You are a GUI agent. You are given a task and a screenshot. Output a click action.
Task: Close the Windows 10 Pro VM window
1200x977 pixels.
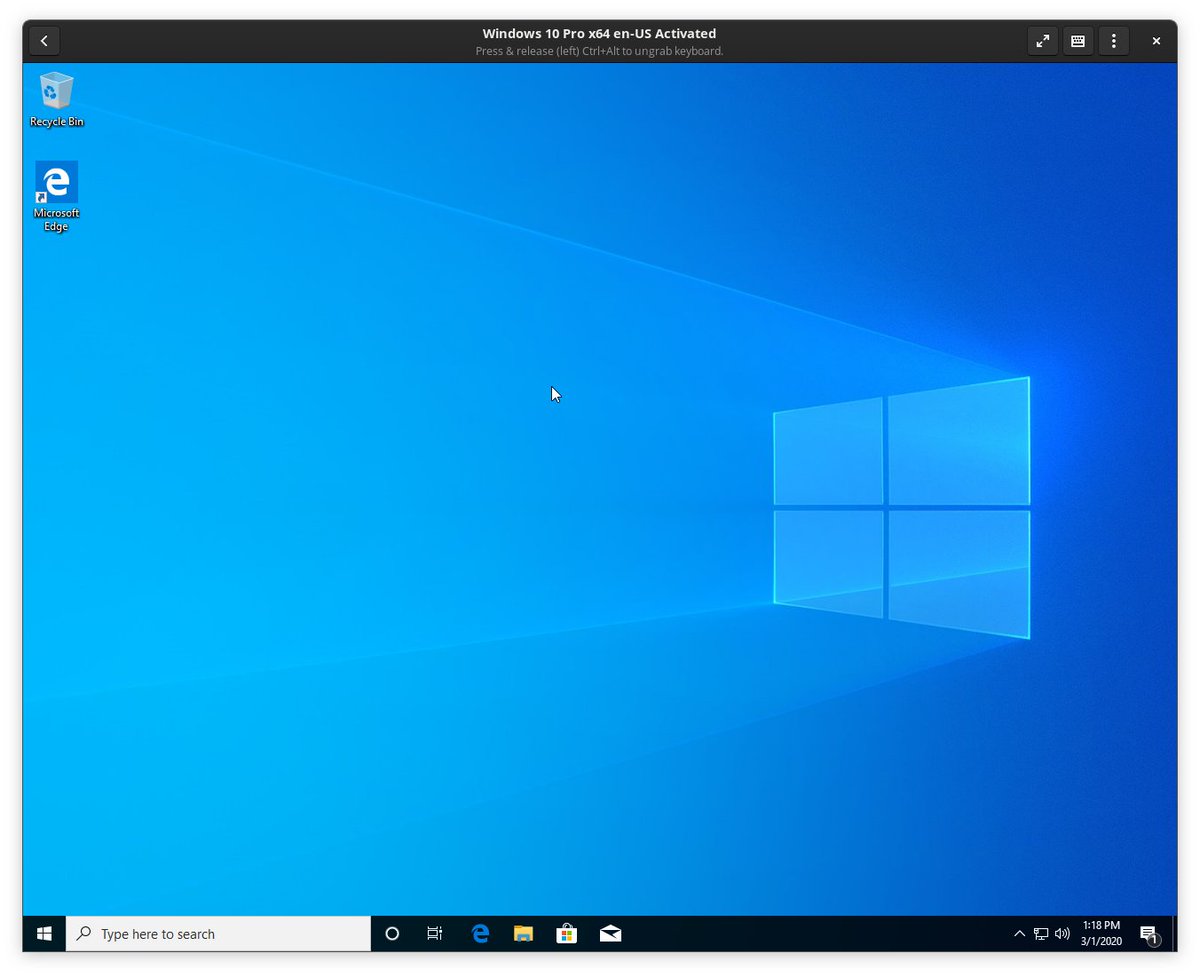point(1156,41)
